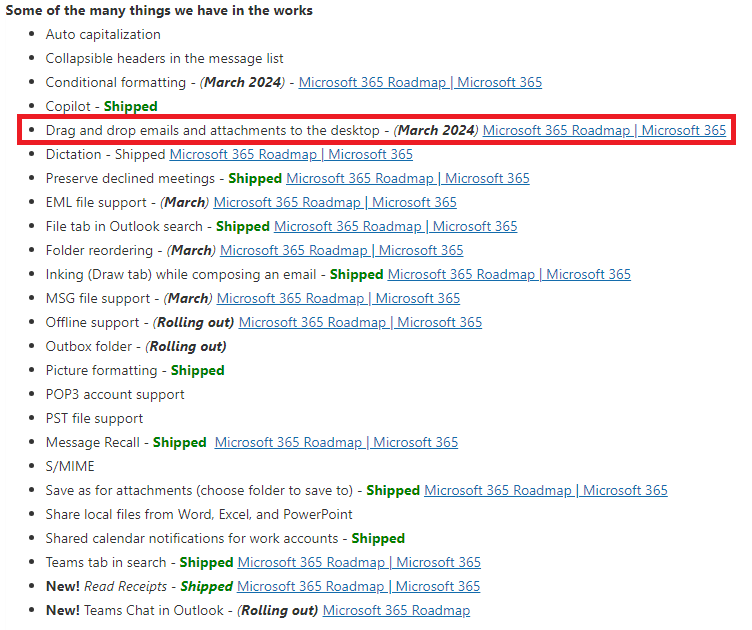This screenshot has height=630, width=752.
Task: Click the 'Preserve declined meetings' text
Action: coord(130,178)
